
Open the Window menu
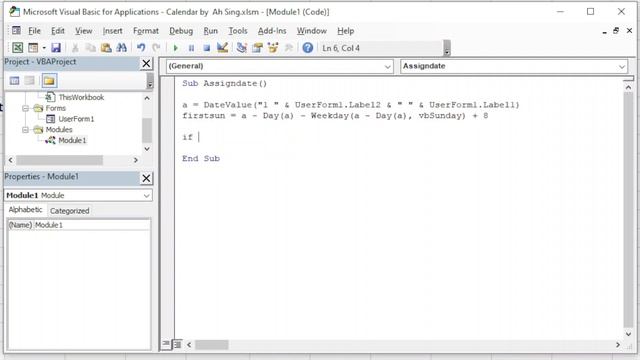point(311,31)
